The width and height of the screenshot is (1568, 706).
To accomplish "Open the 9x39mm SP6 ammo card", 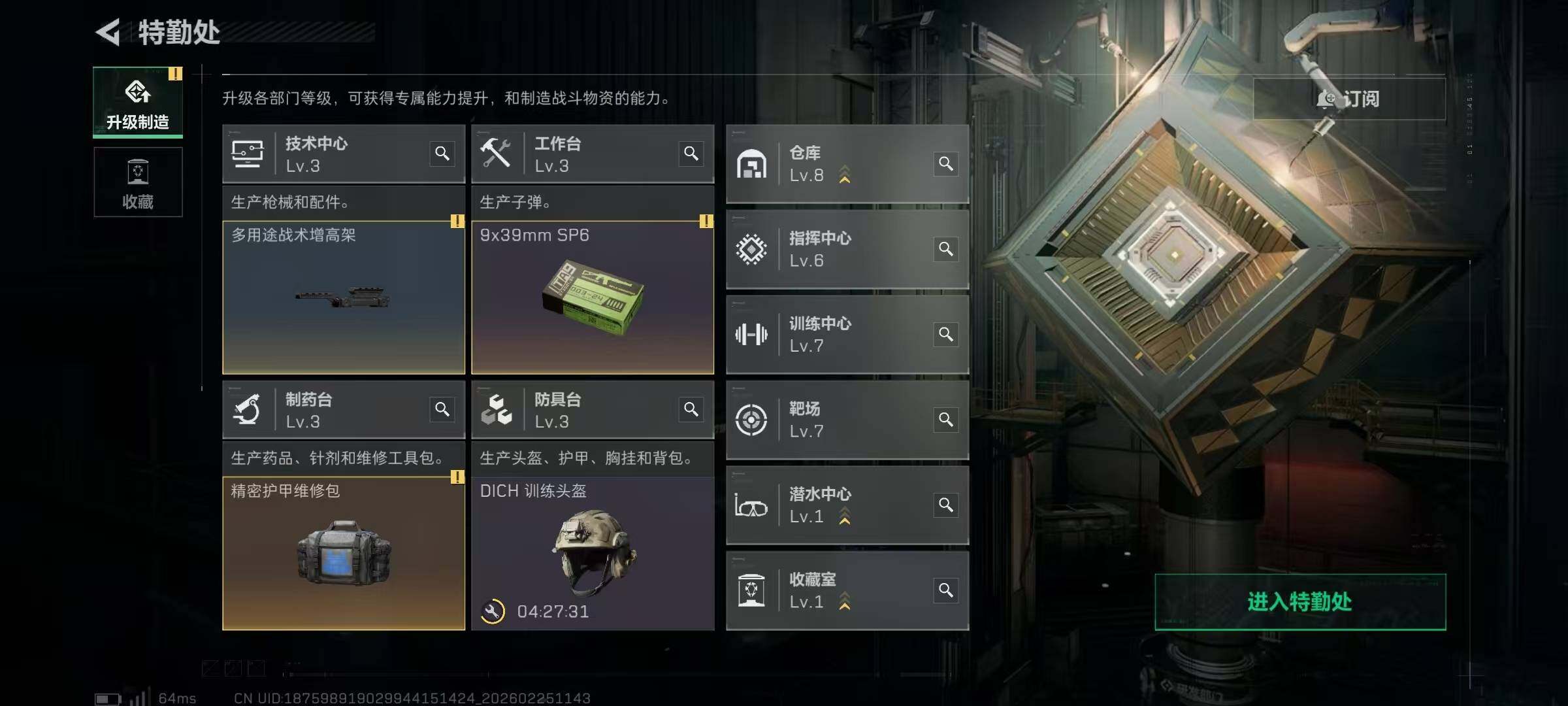I will pos(593,297).
